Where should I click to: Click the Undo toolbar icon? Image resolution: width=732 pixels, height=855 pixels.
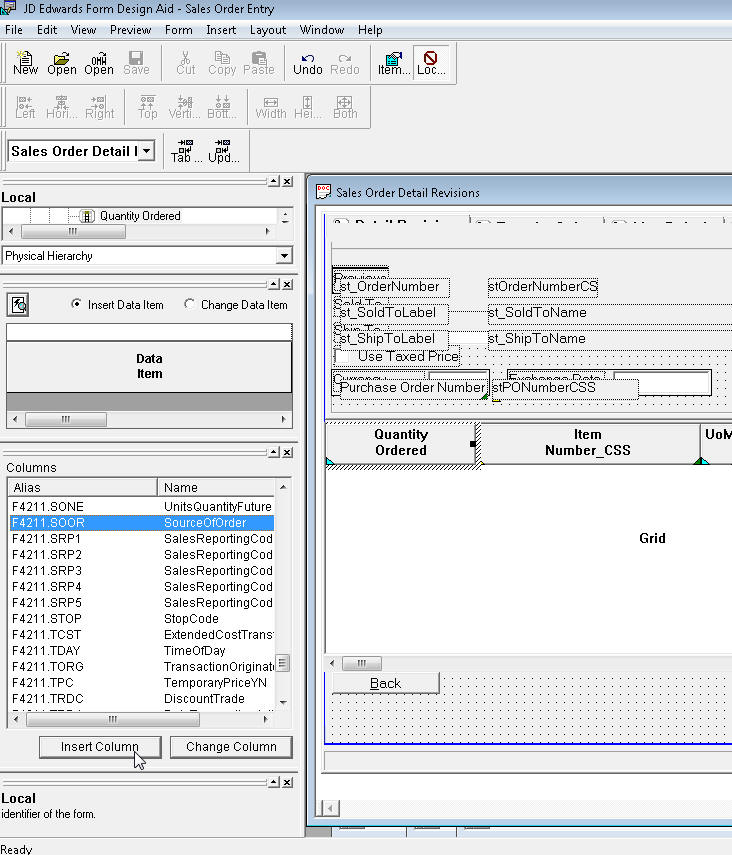point(308,63)
